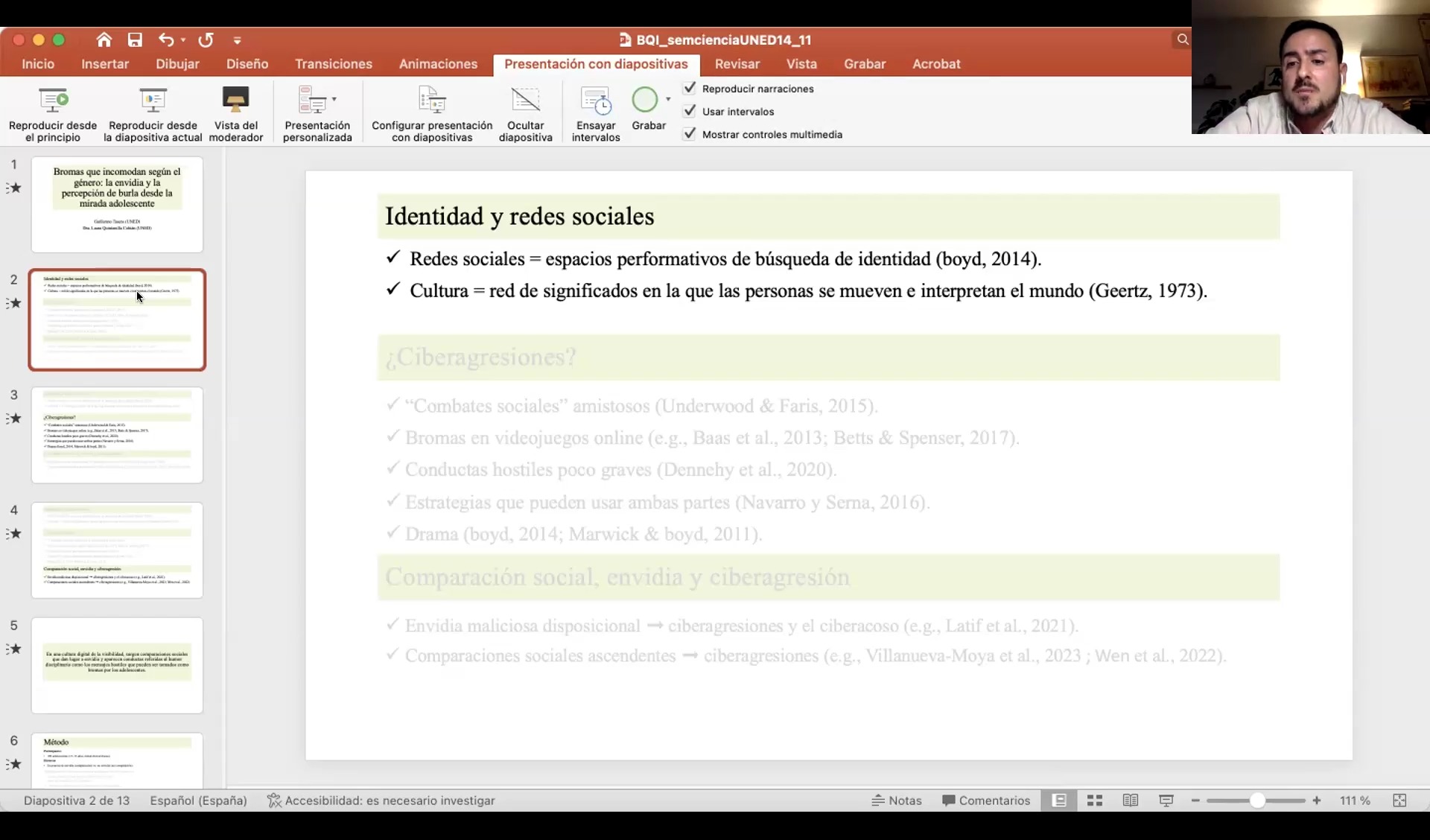This screenshot has height=840, width=1430.
Task: Start playback from current slide icon
Action: point(153,100)
